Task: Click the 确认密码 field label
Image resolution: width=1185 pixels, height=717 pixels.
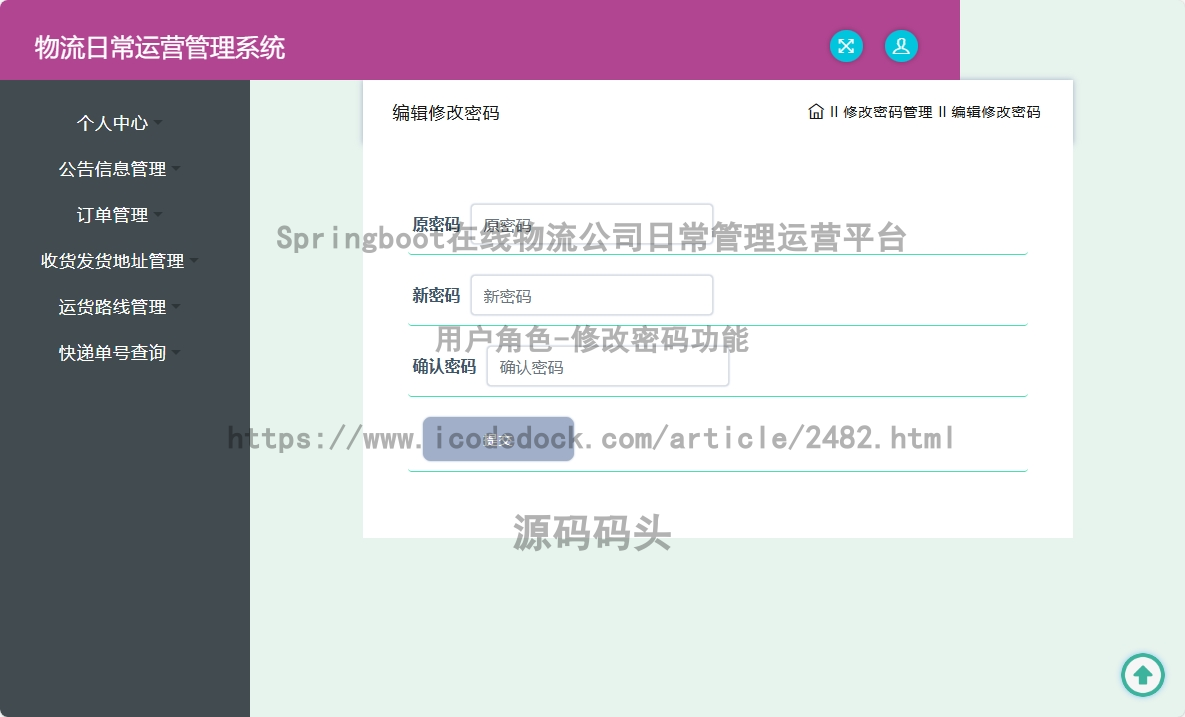Action: pos(444,366)
